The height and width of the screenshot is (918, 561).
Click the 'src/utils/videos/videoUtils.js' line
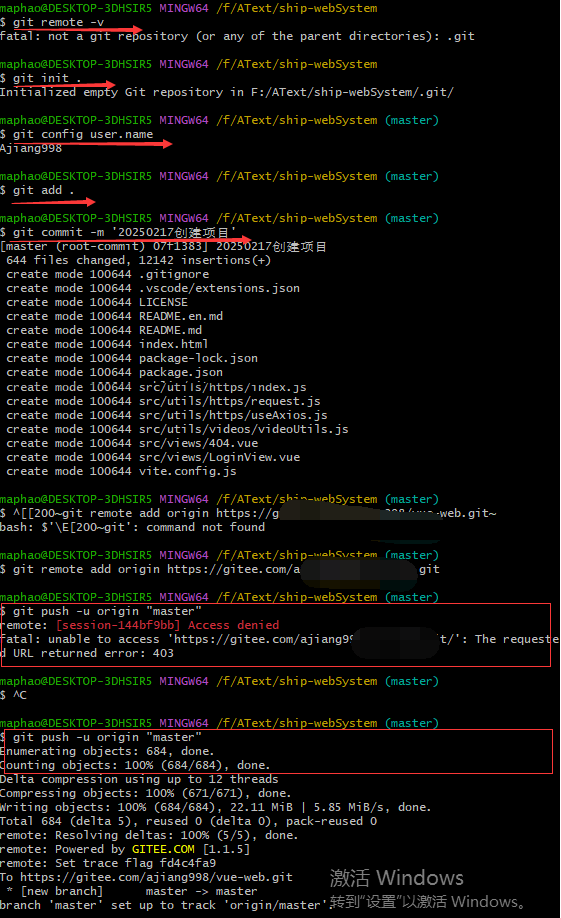coord(177,430)
